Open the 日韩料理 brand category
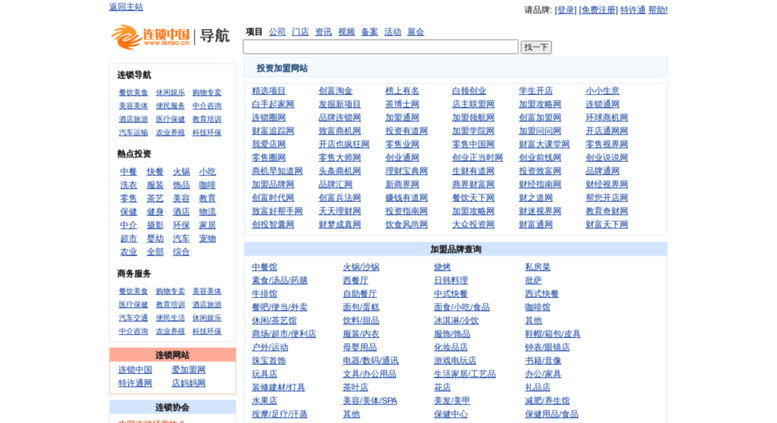The image size is (777, 423). (x=451, y=281)
